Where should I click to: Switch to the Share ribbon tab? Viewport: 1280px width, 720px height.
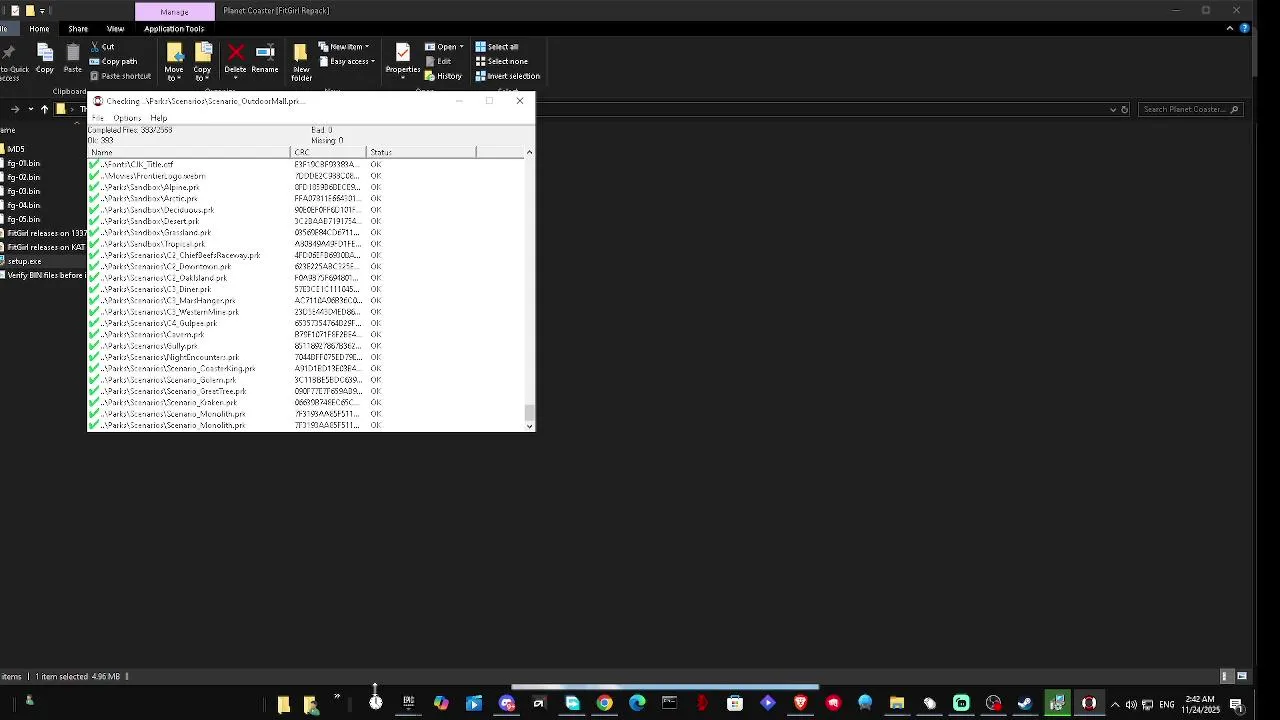pyautogui.click(x=78, y=29)
